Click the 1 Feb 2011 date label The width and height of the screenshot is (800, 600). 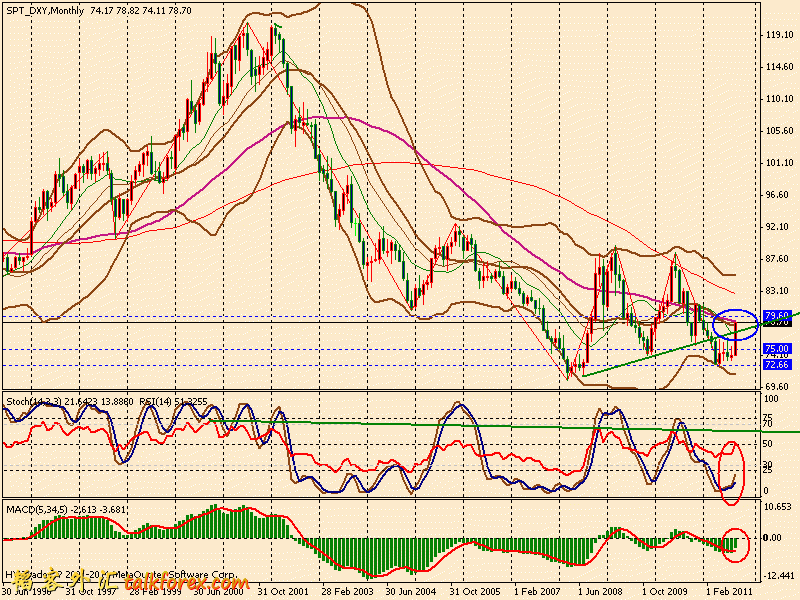(729, 592)
